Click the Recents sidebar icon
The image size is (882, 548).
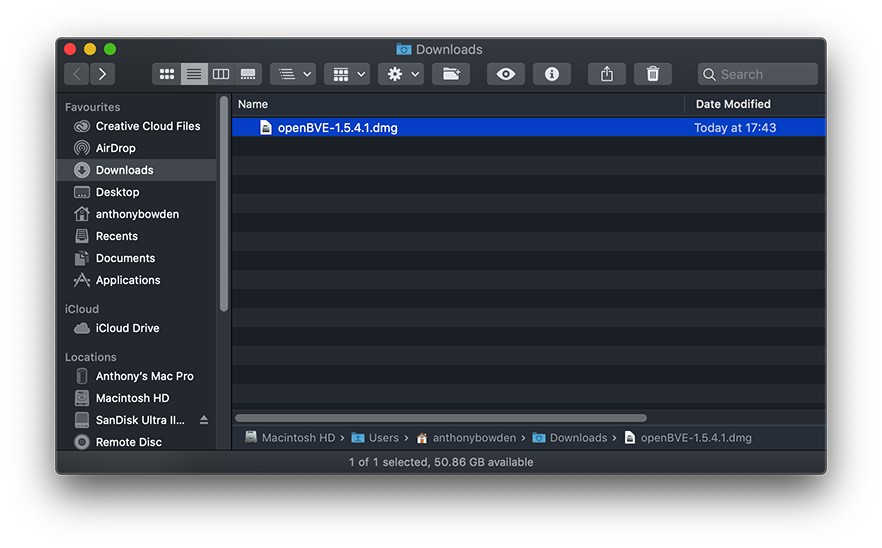[x=82, y=236]
